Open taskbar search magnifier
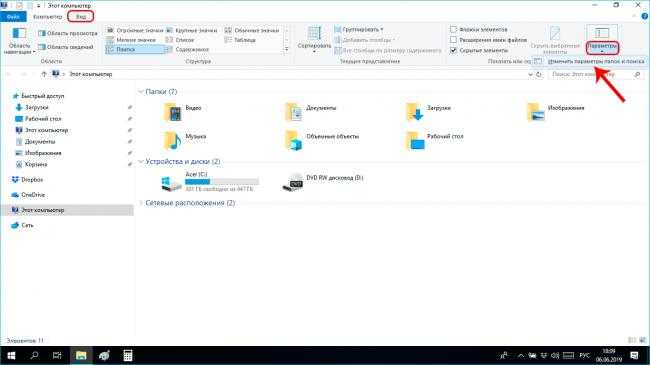This screenshot has height=365, width=650. pyautogui.click(x=34, y=355)
